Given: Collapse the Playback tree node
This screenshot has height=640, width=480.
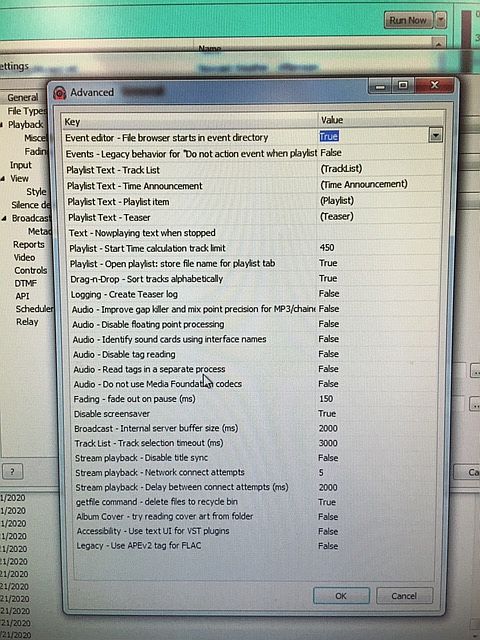Looking at the screenshot, I should coord(2,124).
